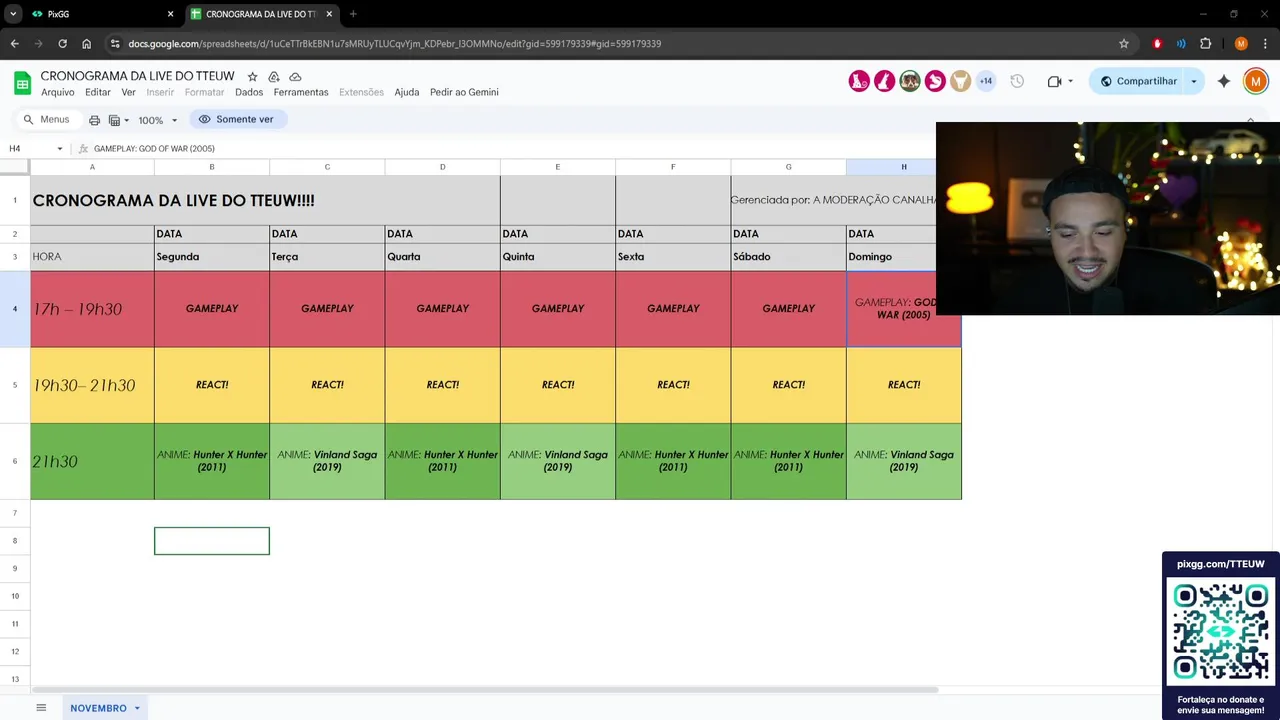Bookmark page with address bar star
Image resolution: width=1280 pixels, height=720 pixels.
click(x=1124, y=44)
